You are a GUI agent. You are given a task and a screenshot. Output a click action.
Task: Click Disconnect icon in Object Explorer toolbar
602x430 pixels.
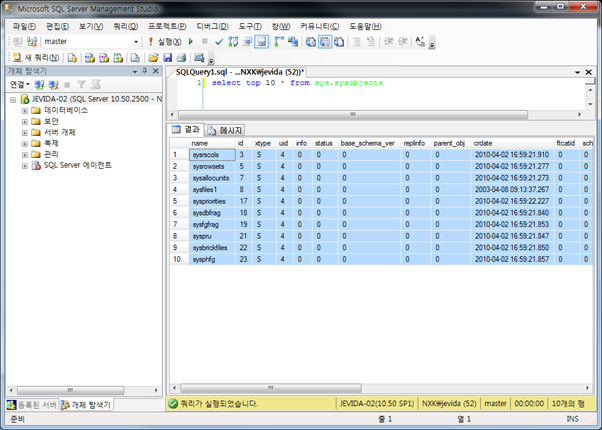pyautogui.click(x=53, y=84)
